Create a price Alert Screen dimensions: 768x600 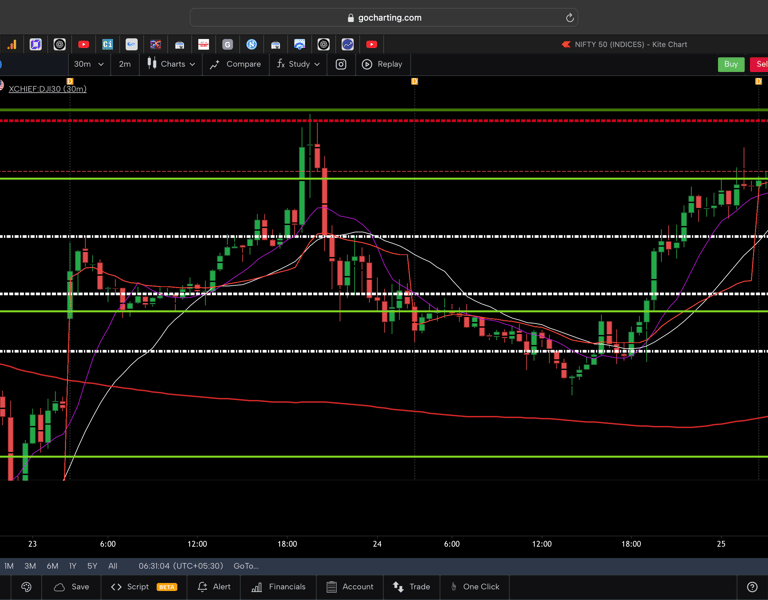tap(214, 587)
